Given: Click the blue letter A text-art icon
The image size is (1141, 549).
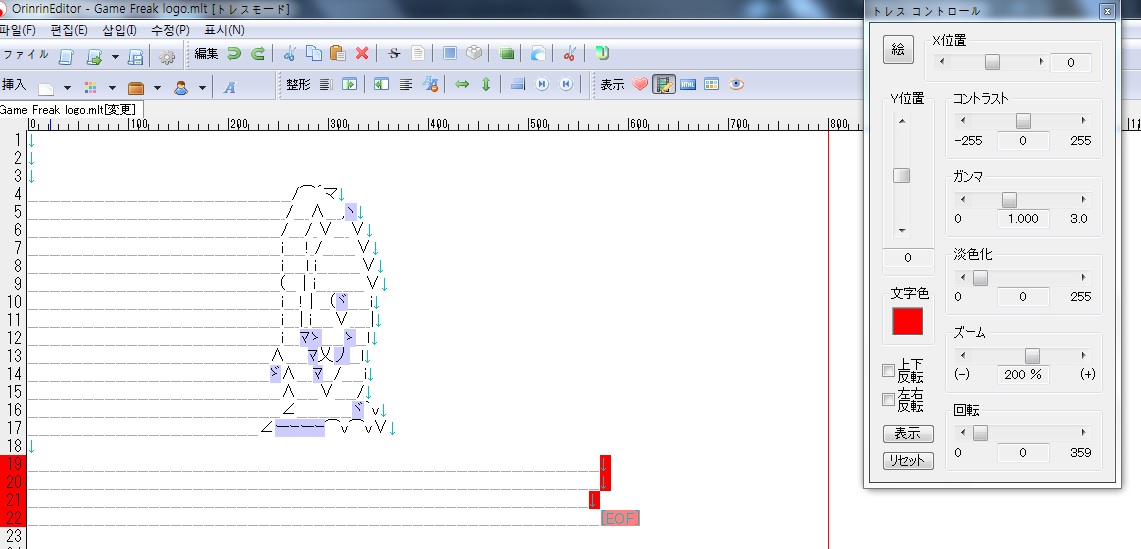Looking at the screenshot, I should pos(229,87).
